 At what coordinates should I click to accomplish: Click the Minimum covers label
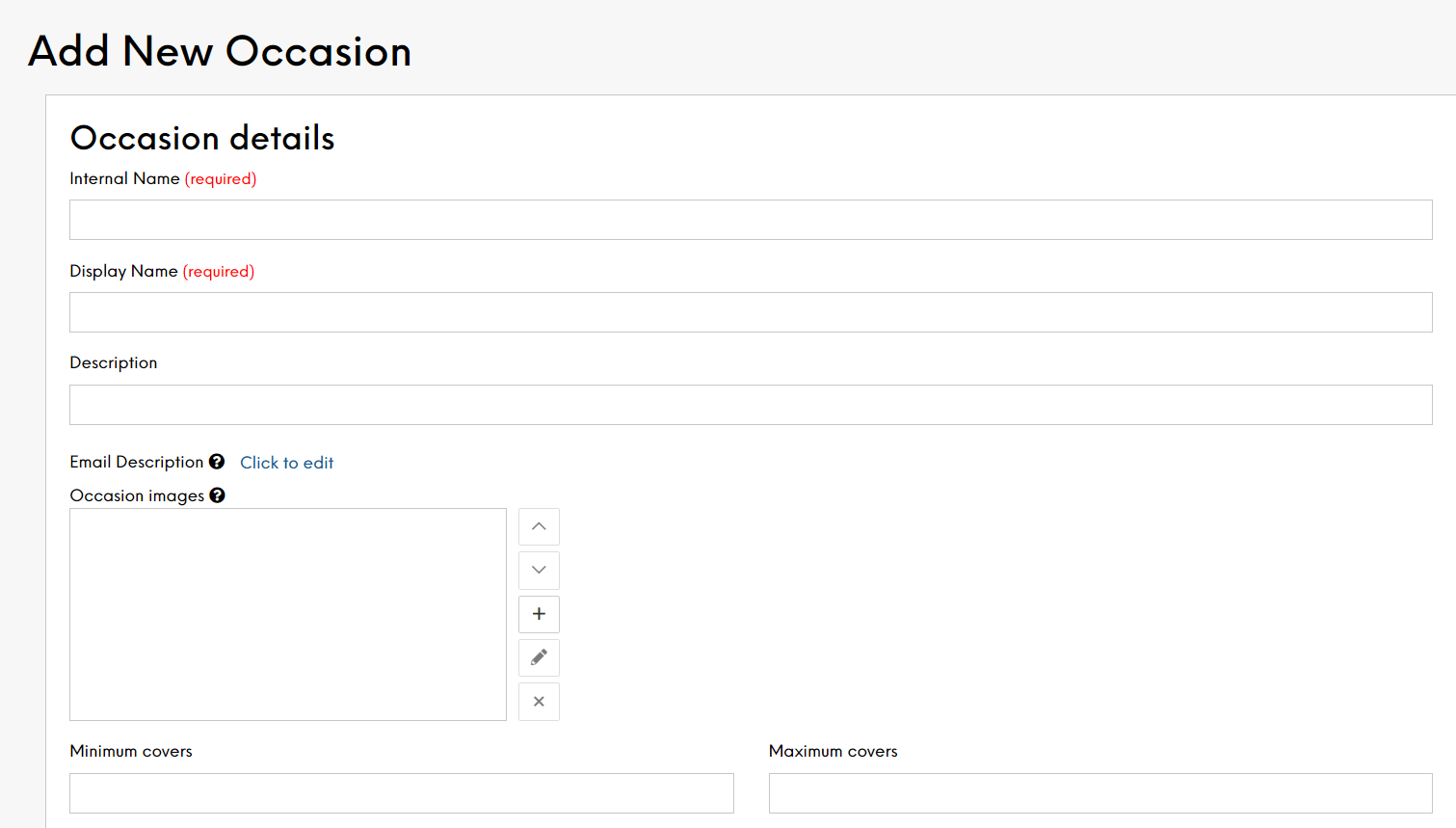pyautogui.click(x=131, y=751)
